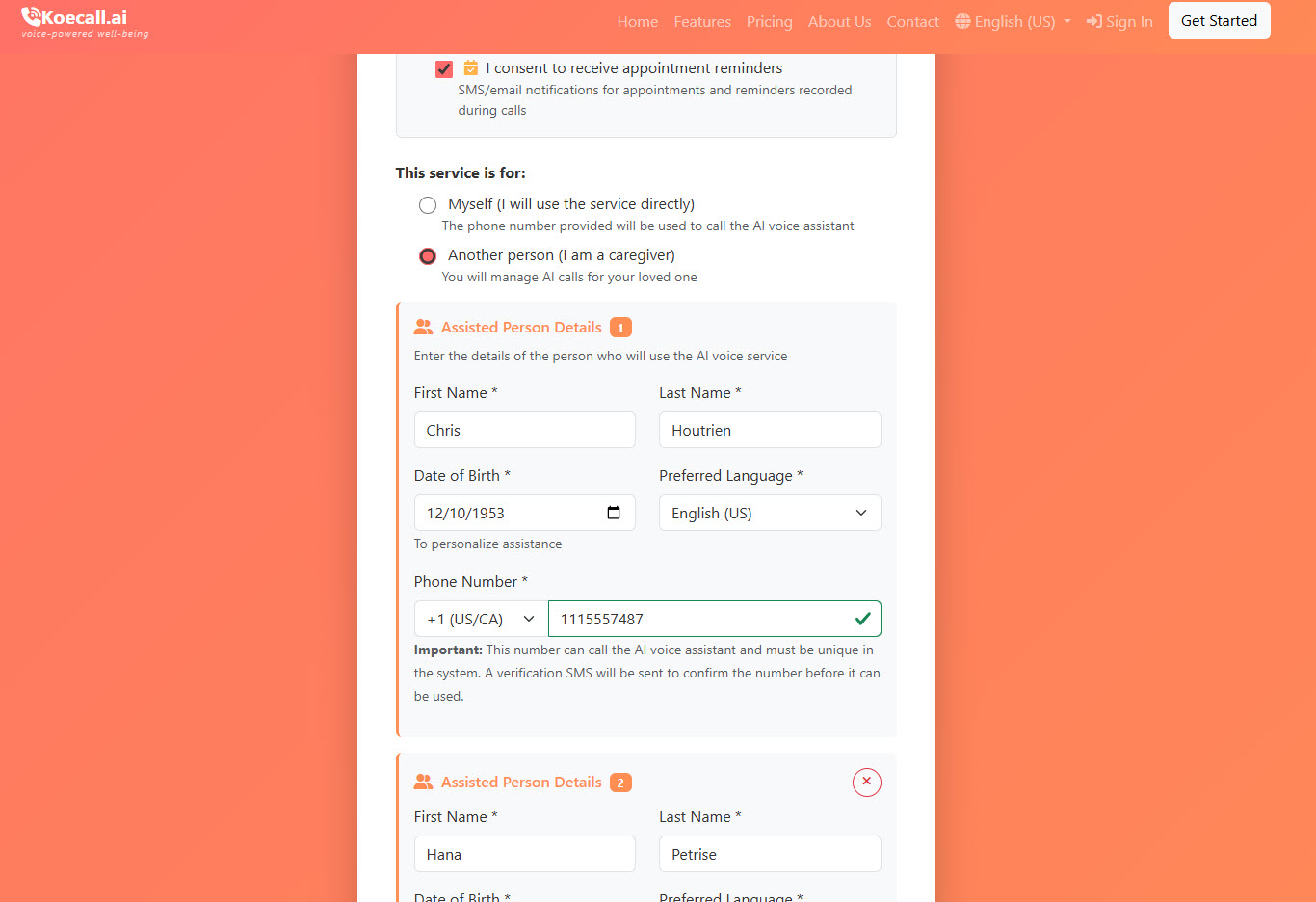Click the Get Started button
1316x902 pixels.
tap(1219, 20)
